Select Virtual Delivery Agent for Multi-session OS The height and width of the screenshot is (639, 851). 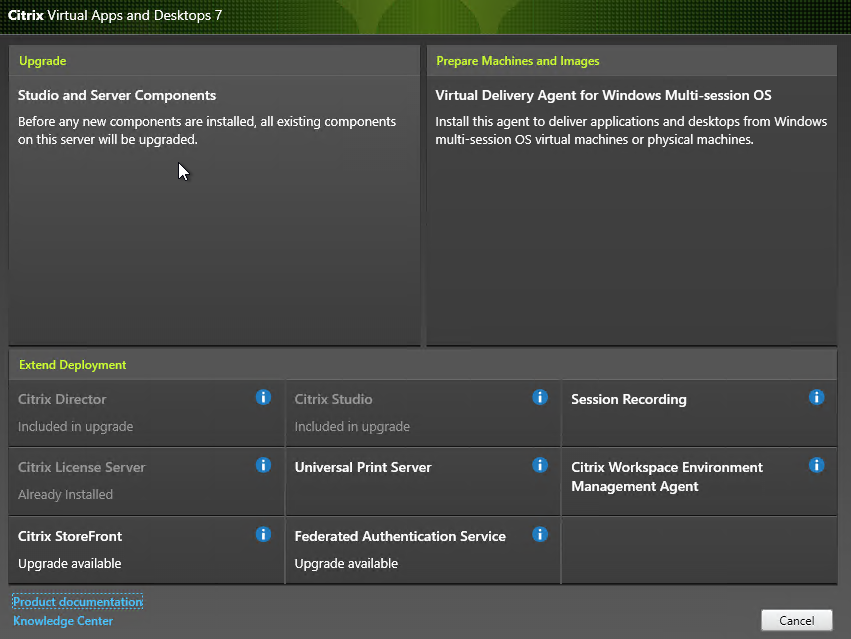(632, 210)
